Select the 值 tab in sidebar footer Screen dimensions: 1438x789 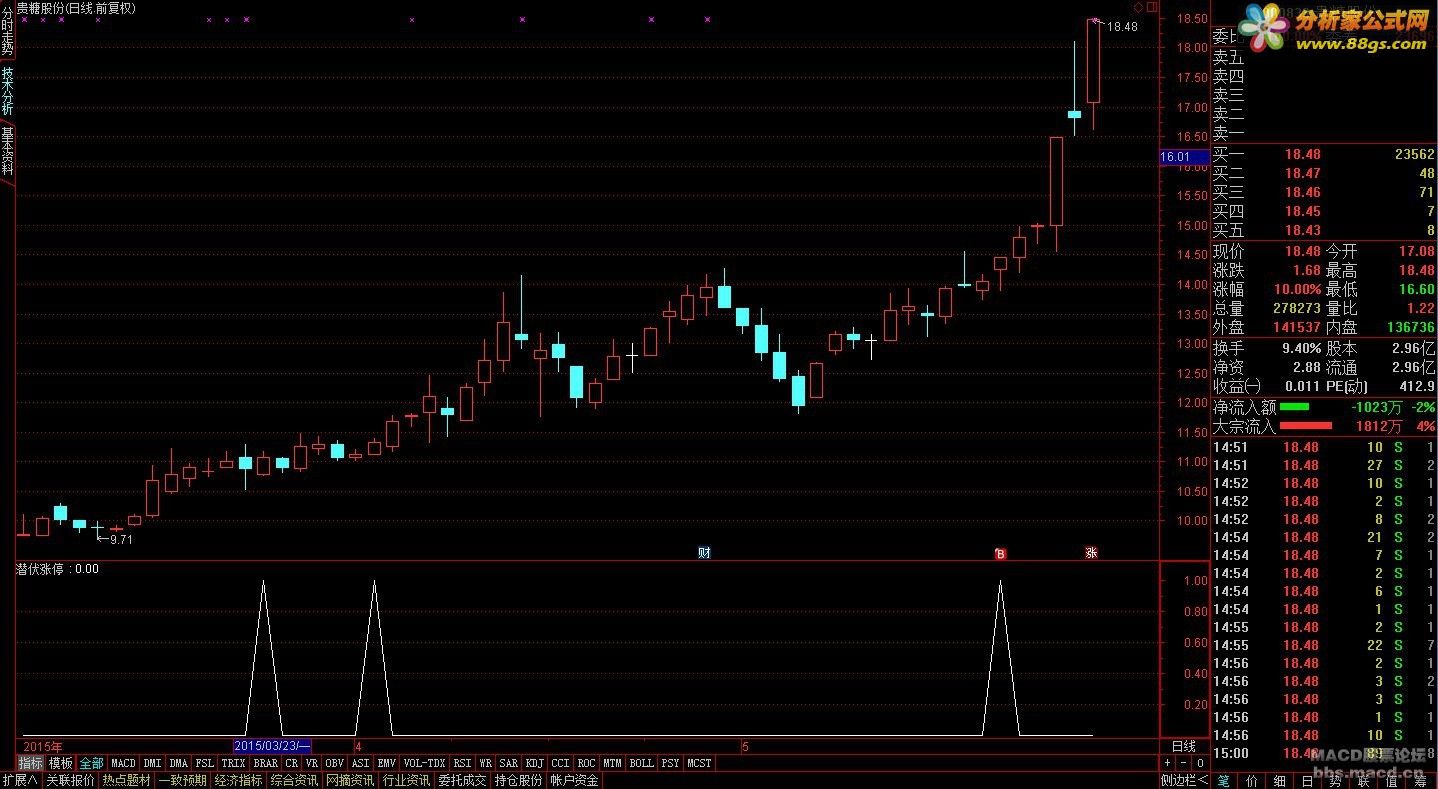pyautogui.click(x=1393, y=780)
